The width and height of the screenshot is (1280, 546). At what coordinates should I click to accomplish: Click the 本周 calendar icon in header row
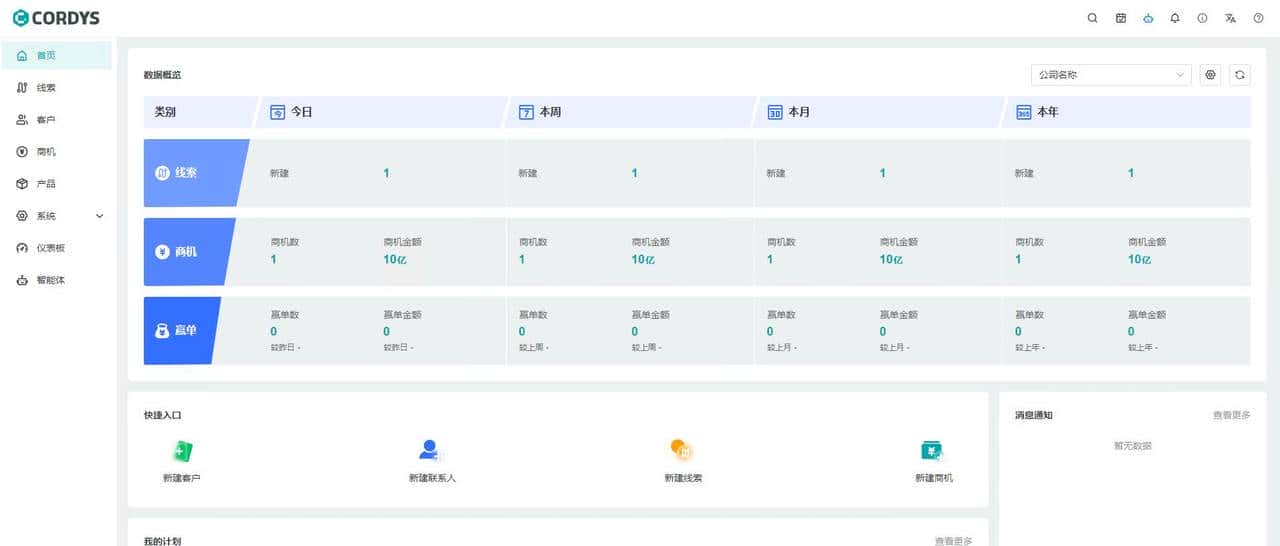click(x=526, y=112)
